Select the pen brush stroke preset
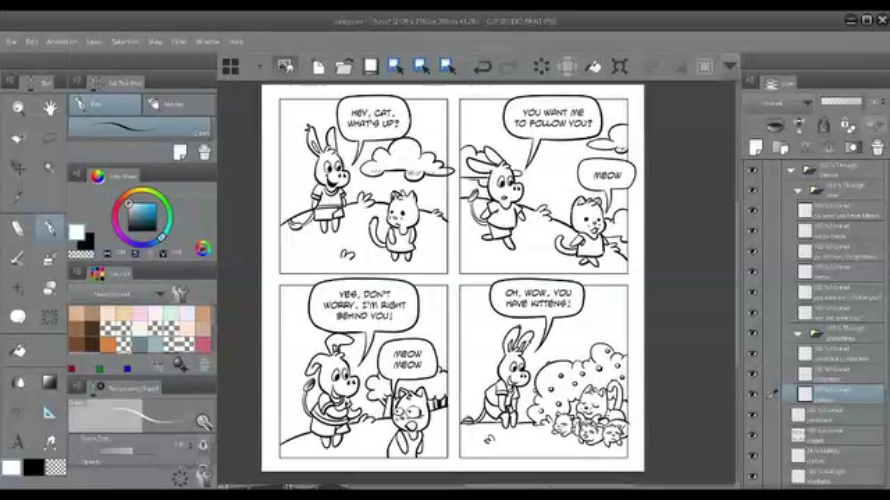The width and height of the screenshot is (890, 500). tap(140, 128)
